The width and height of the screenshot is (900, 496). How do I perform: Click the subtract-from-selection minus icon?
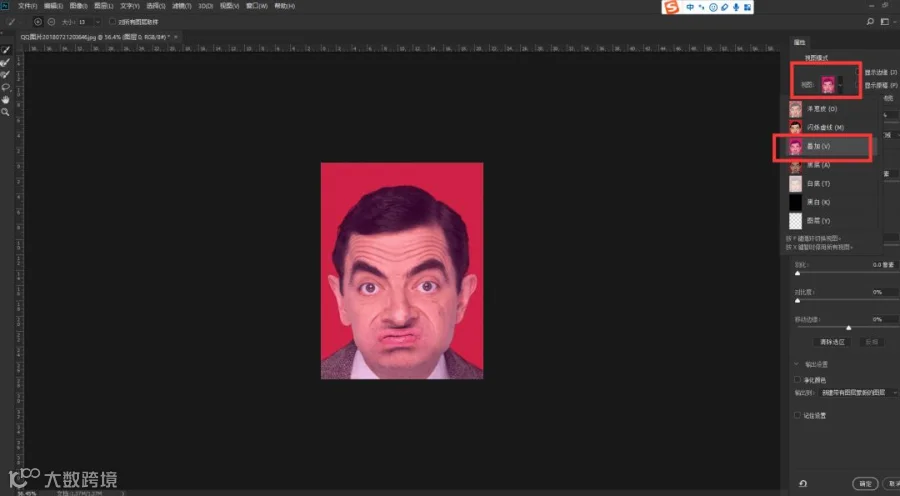[51, 22]
